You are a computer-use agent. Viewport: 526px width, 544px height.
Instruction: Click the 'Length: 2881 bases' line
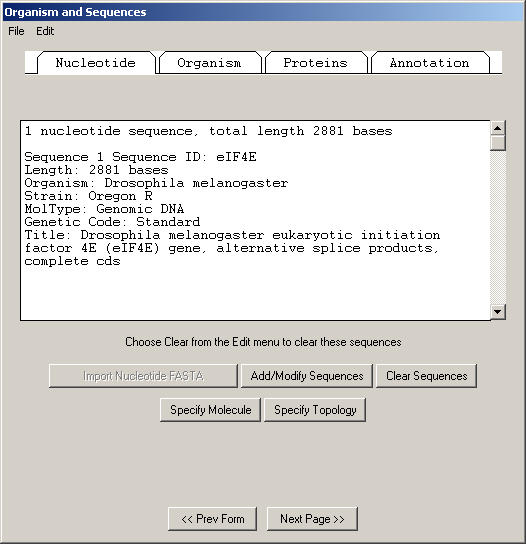click(96, 170)
